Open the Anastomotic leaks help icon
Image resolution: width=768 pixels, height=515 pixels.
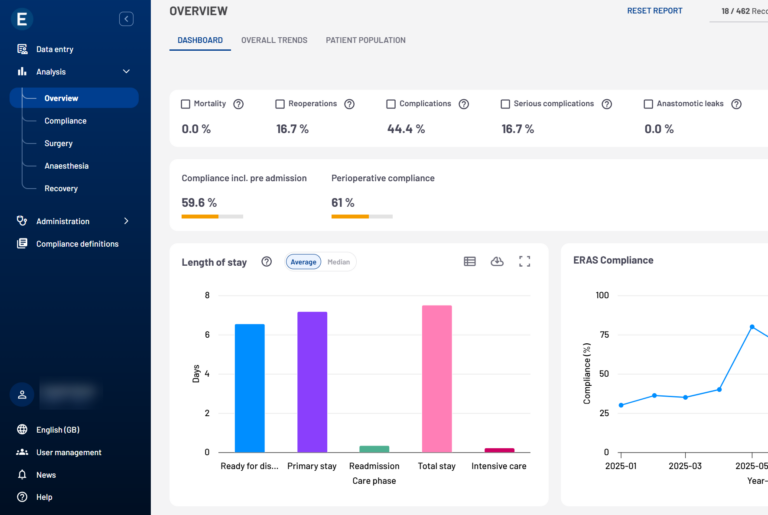pos(736,104)
